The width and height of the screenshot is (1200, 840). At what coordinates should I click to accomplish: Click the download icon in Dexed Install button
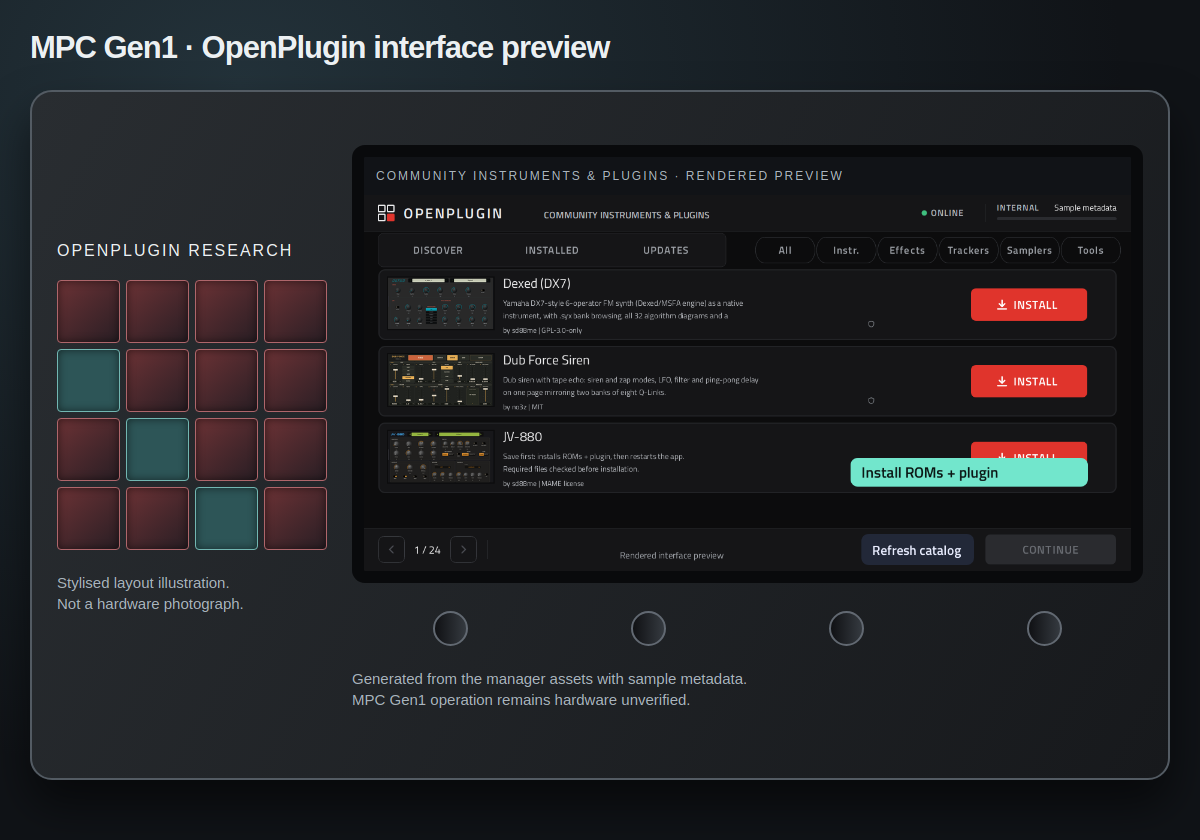click(1002, 305)
